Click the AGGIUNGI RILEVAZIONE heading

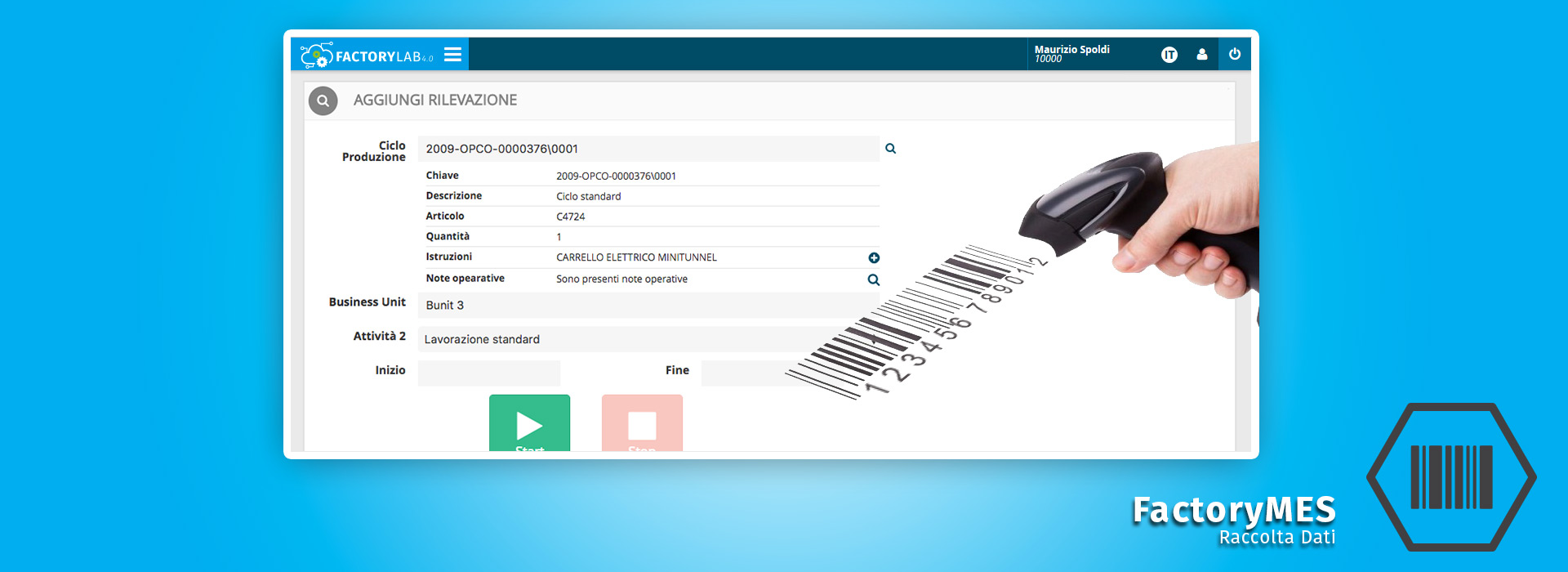click(435, 100)
